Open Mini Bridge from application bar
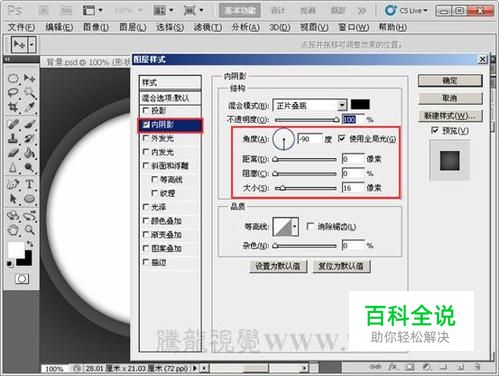 point(66,11)
